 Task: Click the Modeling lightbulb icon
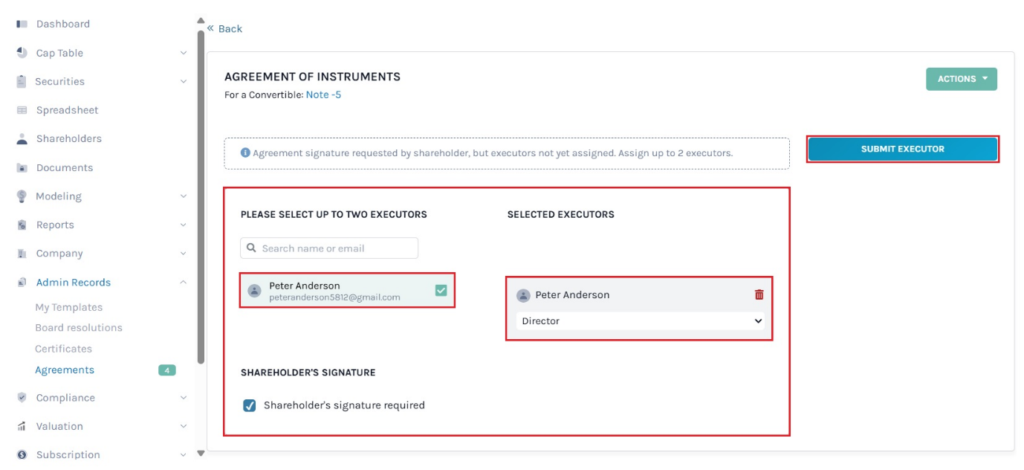[x=22, y=197]
